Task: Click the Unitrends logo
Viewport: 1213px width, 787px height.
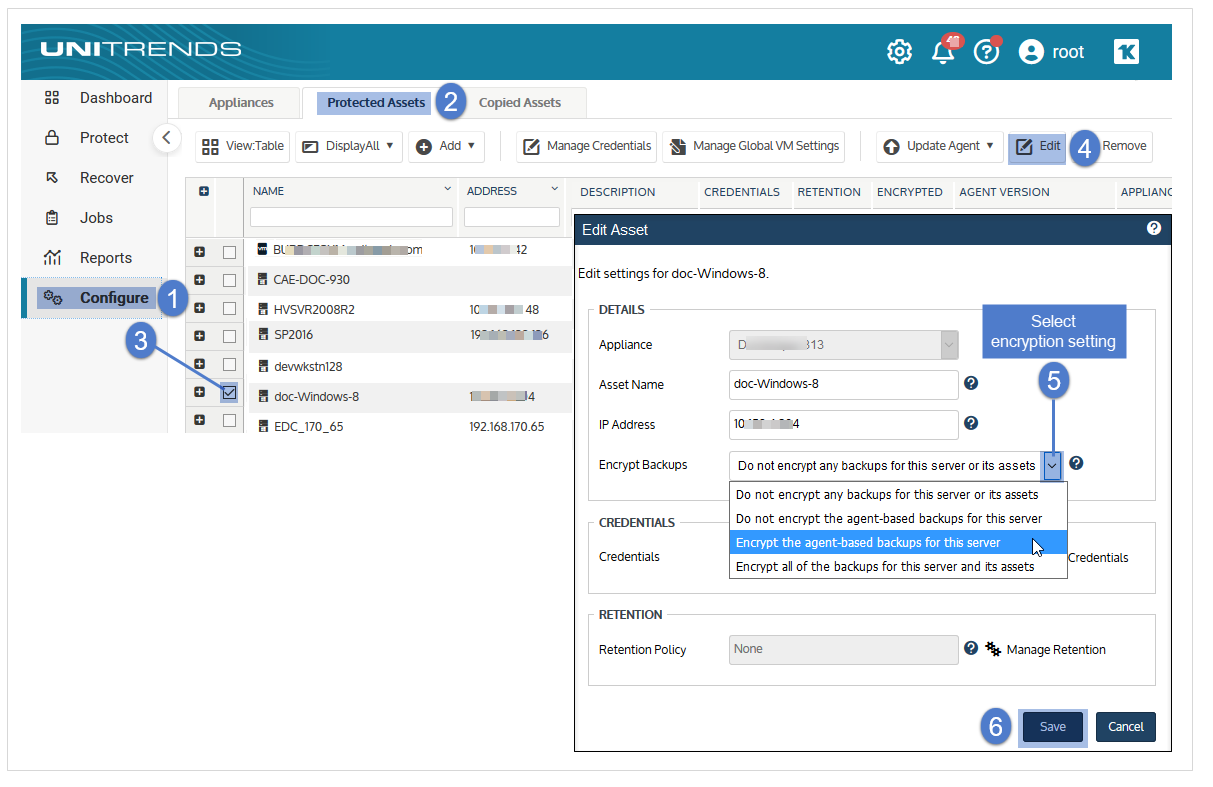Action: pos(140,49)
